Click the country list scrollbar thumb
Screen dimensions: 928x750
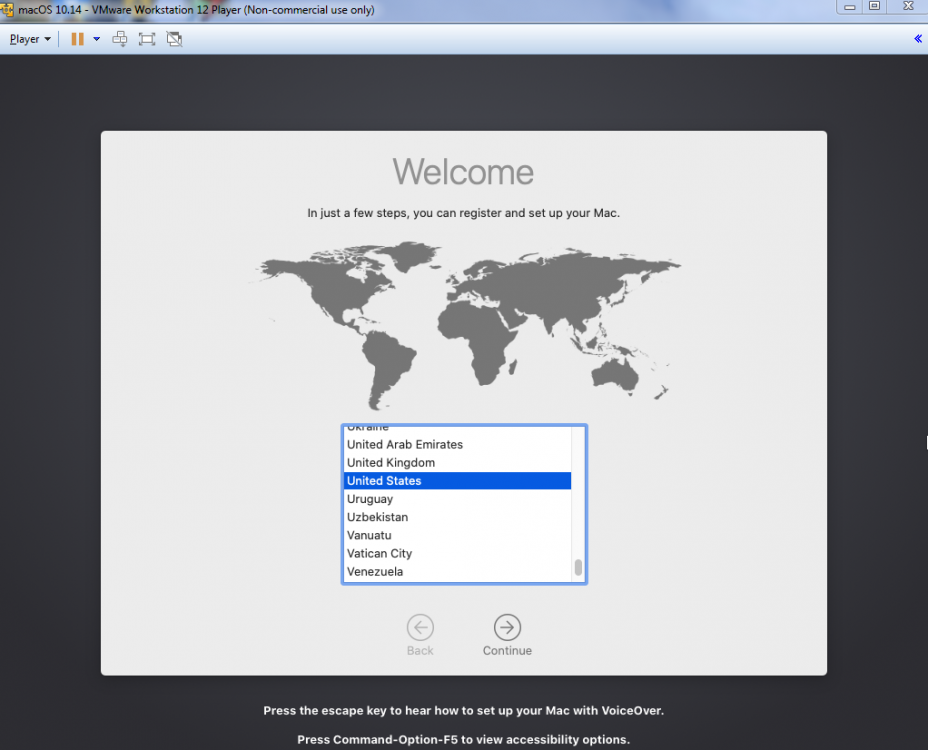[578, 568]
